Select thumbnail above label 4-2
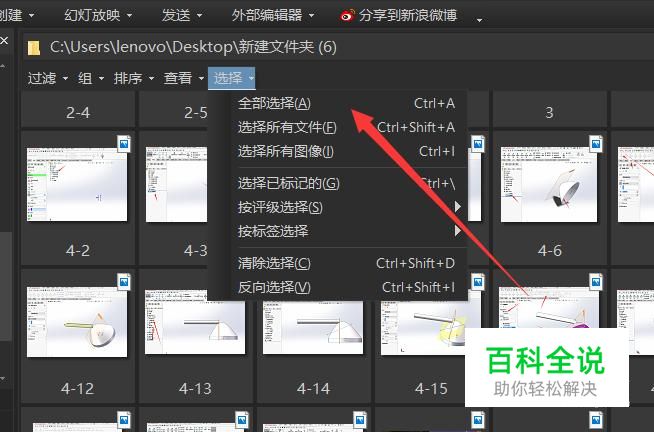 [77, 184]
